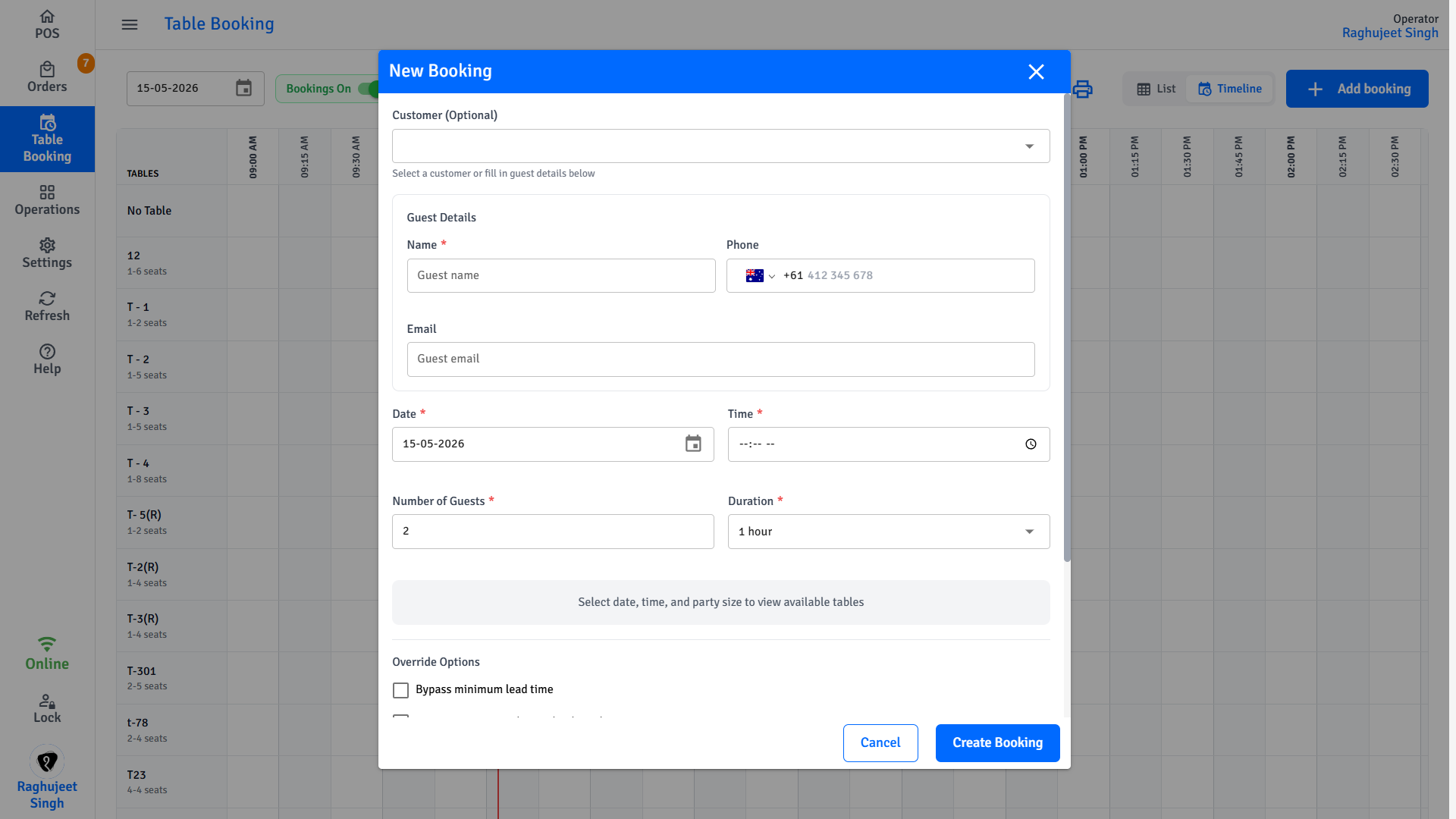
Task: Switch to List view
Action: click(1156, 89)
